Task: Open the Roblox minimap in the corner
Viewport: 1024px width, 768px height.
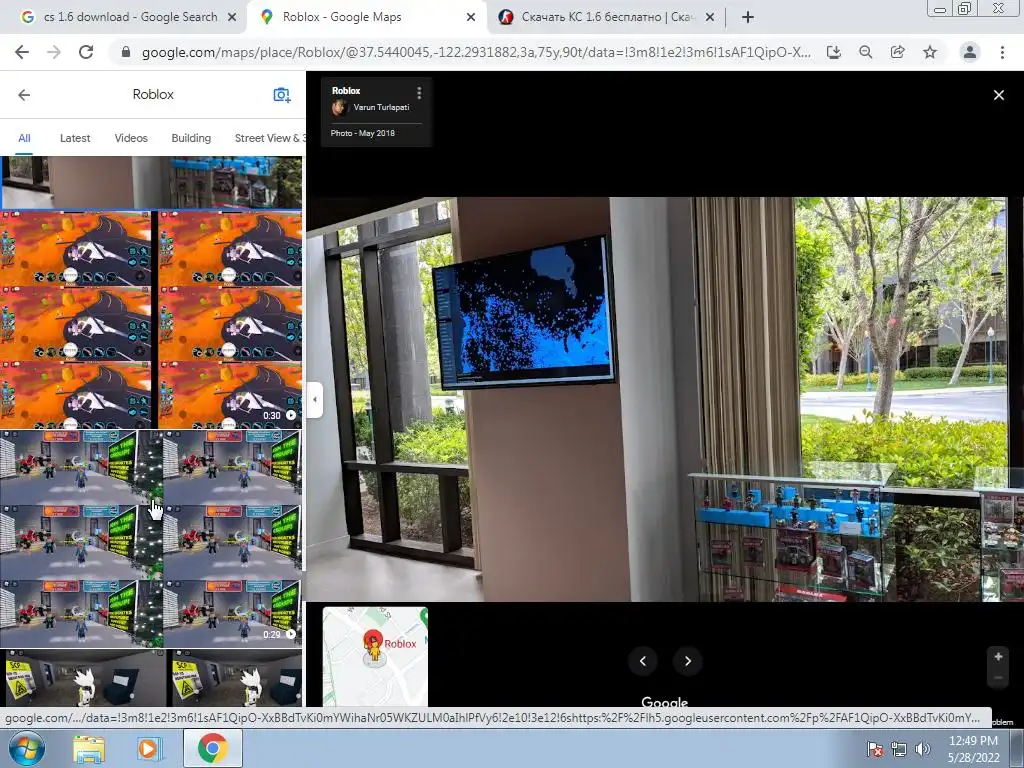Action: [376, 656]
